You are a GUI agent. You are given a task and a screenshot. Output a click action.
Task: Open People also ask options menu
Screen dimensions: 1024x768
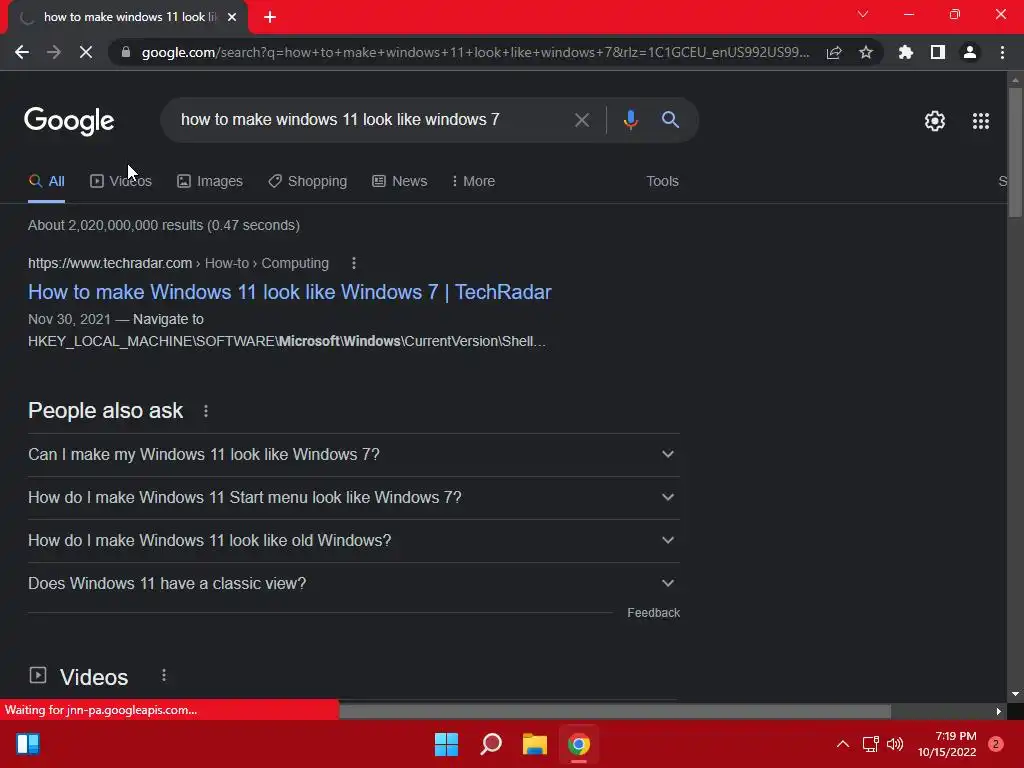(206, 411)
